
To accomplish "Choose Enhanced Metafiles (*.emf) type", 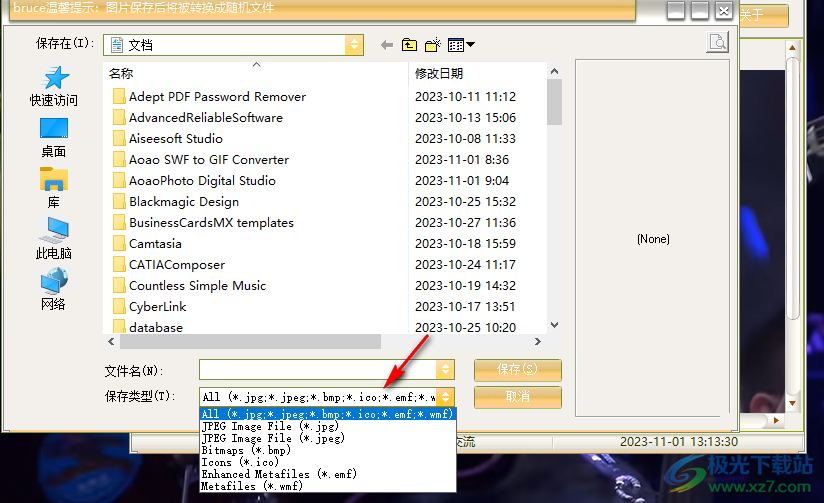I will coord(327,474).
